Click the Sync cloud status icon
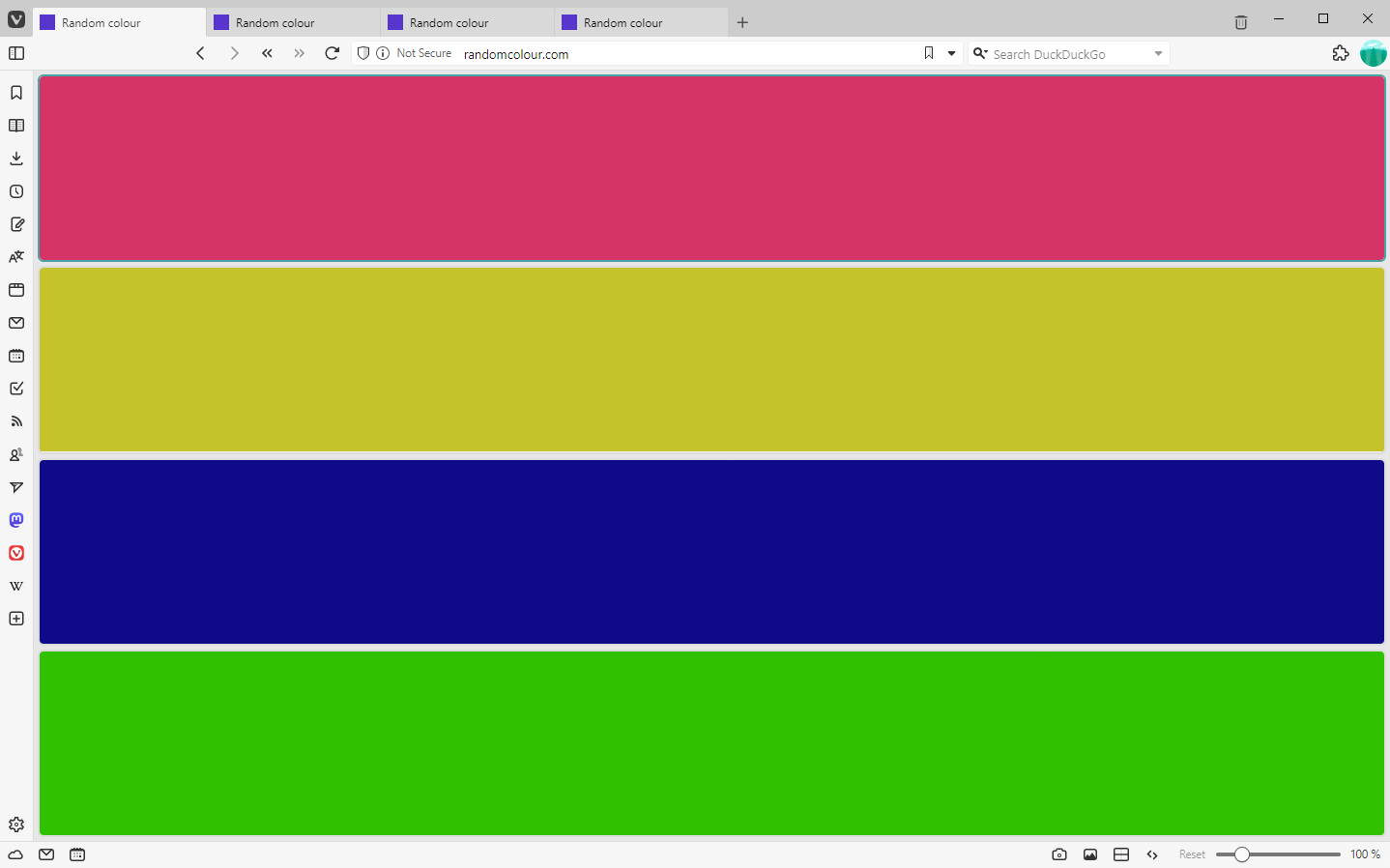The image size is (1390, 868). click(x=15, y=854)
